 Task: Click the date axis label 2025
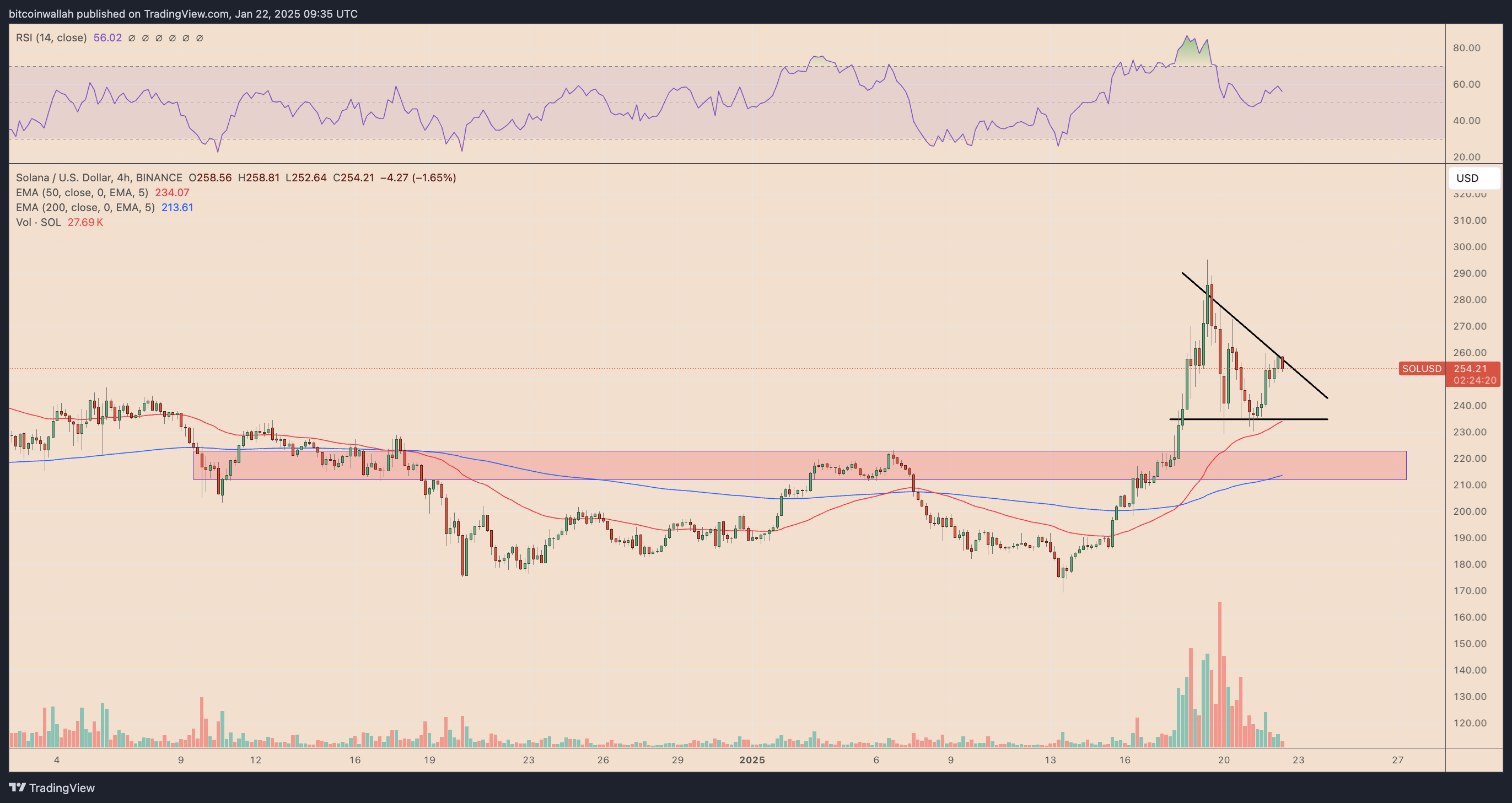[752, 760]
